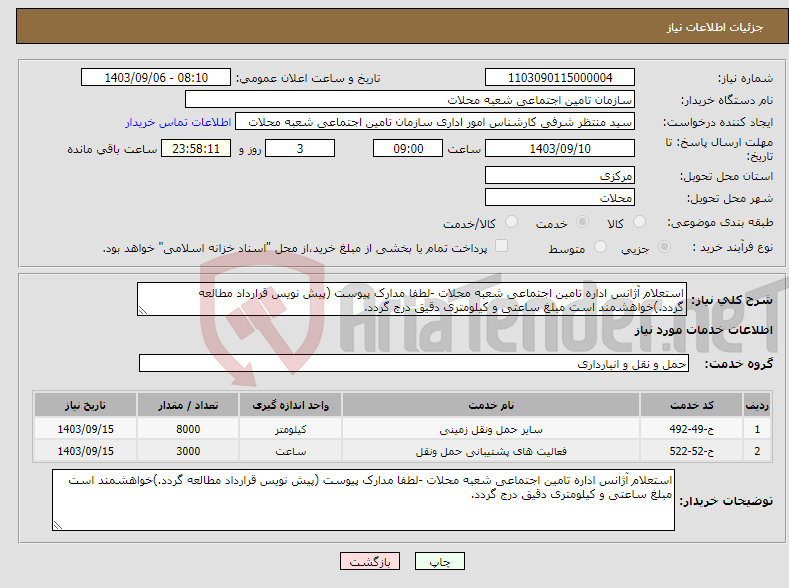Select the کالا radio button
789x588 pixels.
click(x=639, y=222)
